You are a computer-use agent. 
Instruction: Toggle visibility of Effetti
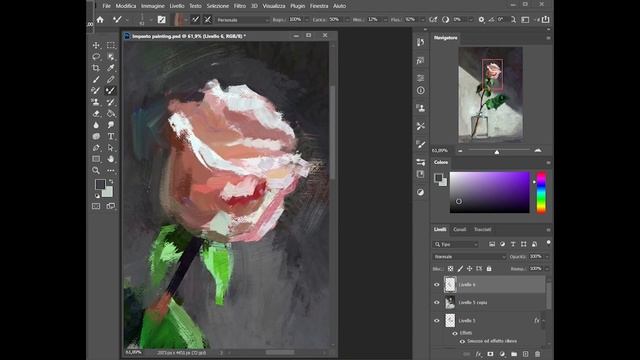(x=455, y=333)
